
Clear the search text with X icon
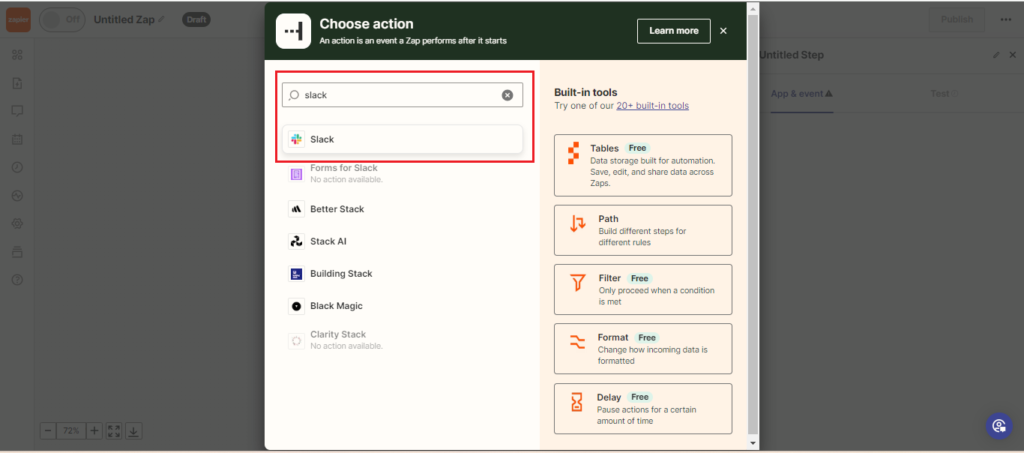pyautogui.click(x=507, y=95)
